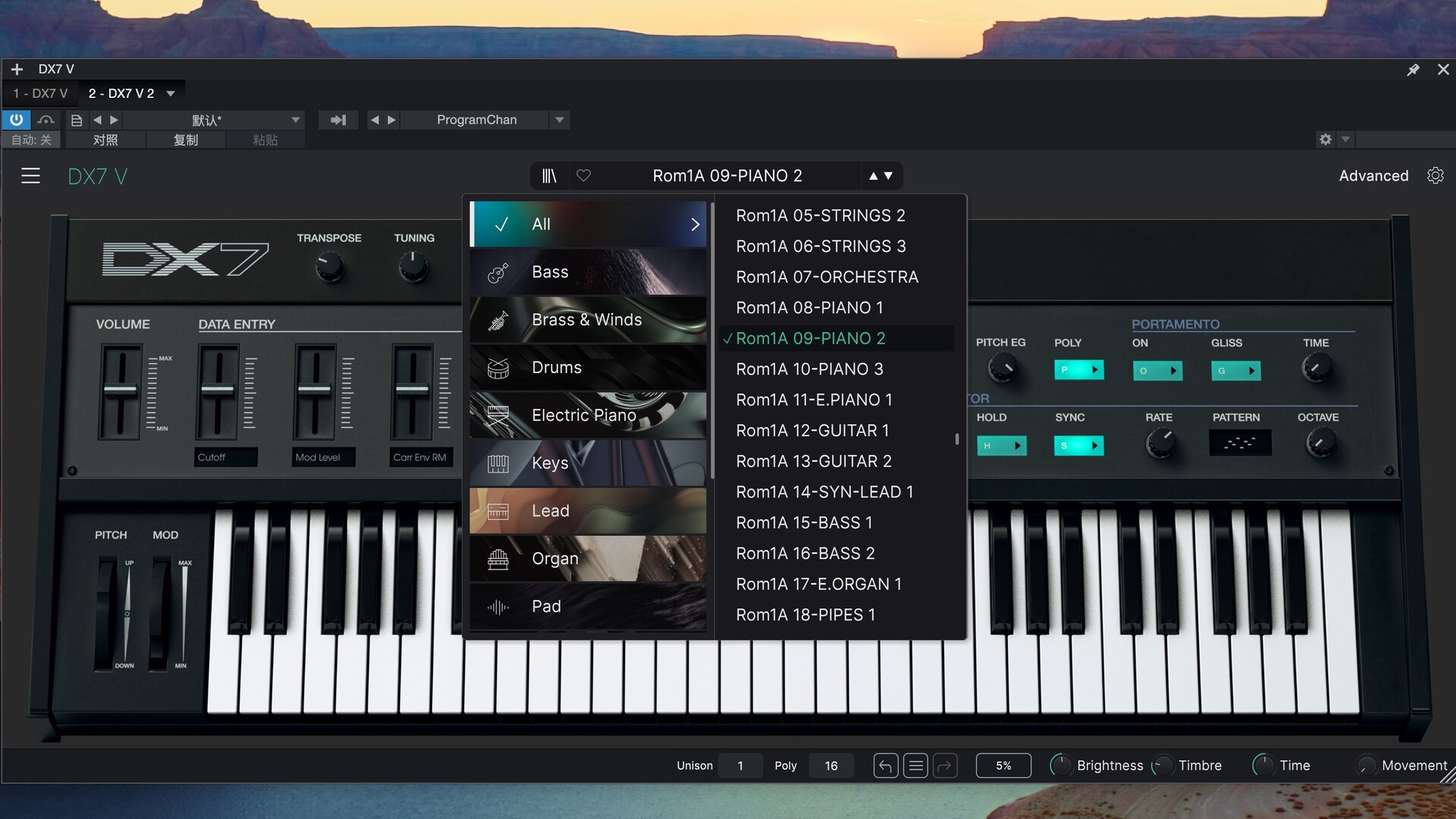Screen dimensions: 1456x819
Task: Open the preset library browser icon
Action: coord(549,176)
